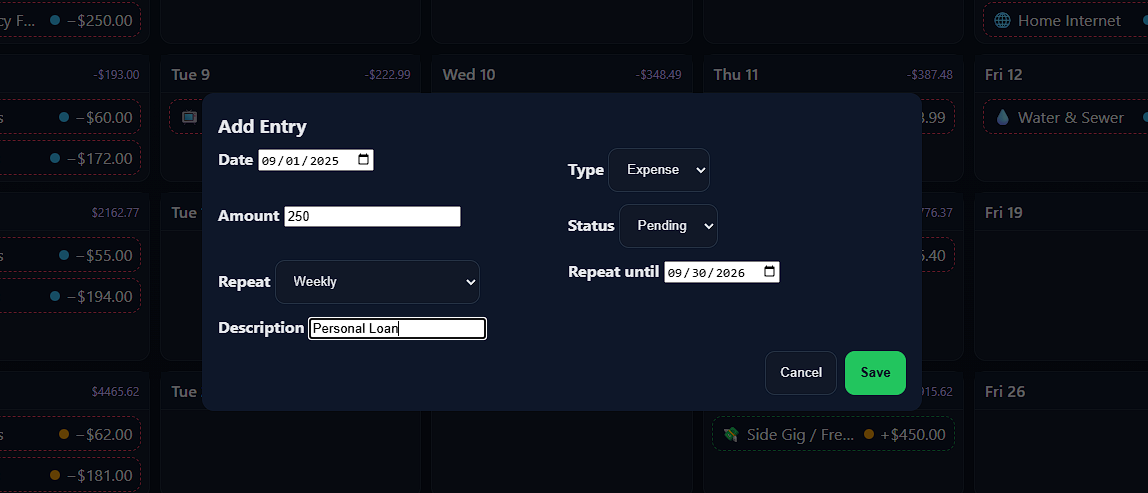1148x493 pixels.
Task: Cancel the Add Entry dialog
Action: 800,373
